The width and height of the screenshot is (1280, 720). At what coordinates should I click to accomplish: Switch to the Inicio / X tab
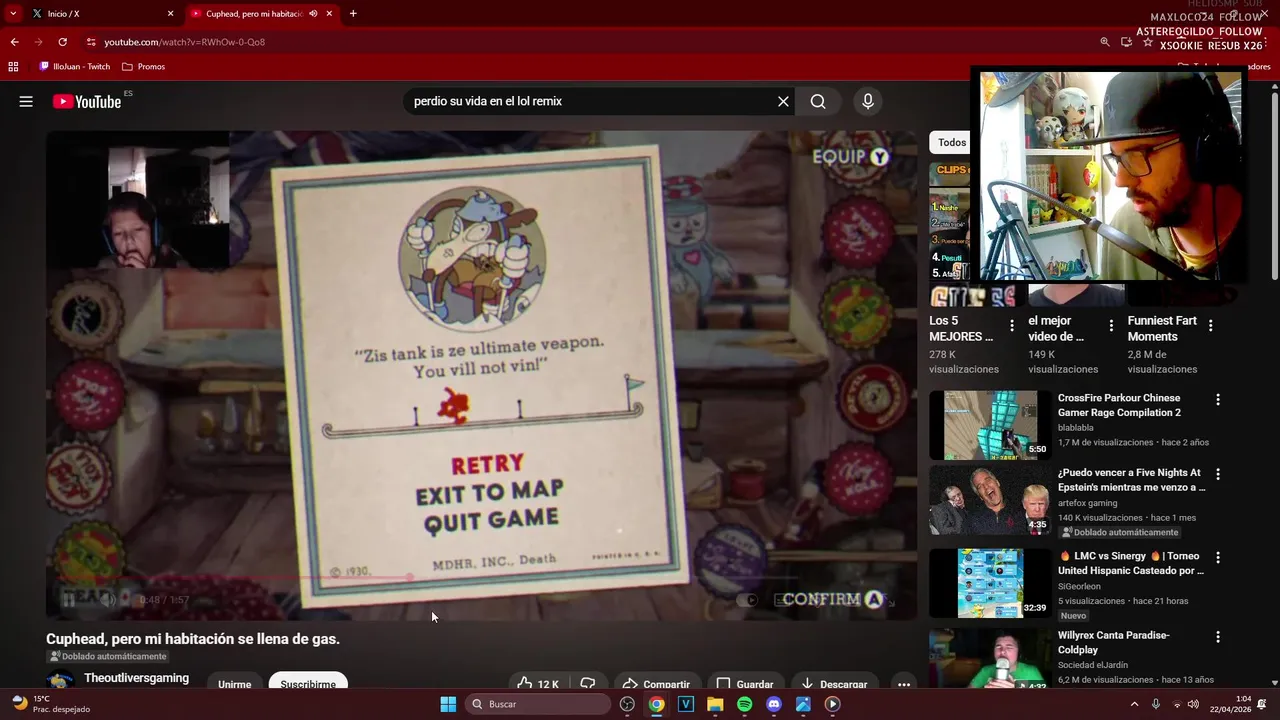click(x=98, y=14)
